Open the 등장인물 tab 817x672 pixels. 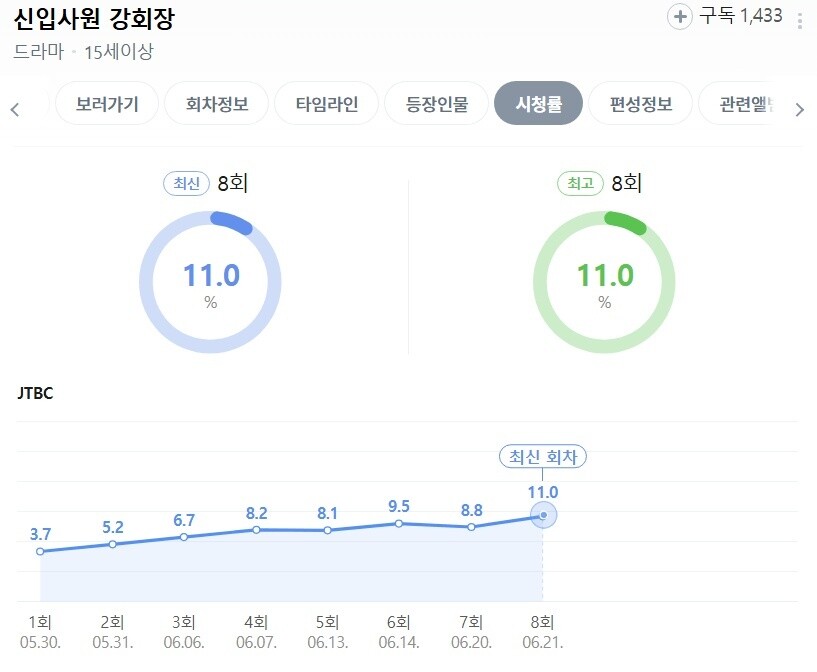[437, 103]
